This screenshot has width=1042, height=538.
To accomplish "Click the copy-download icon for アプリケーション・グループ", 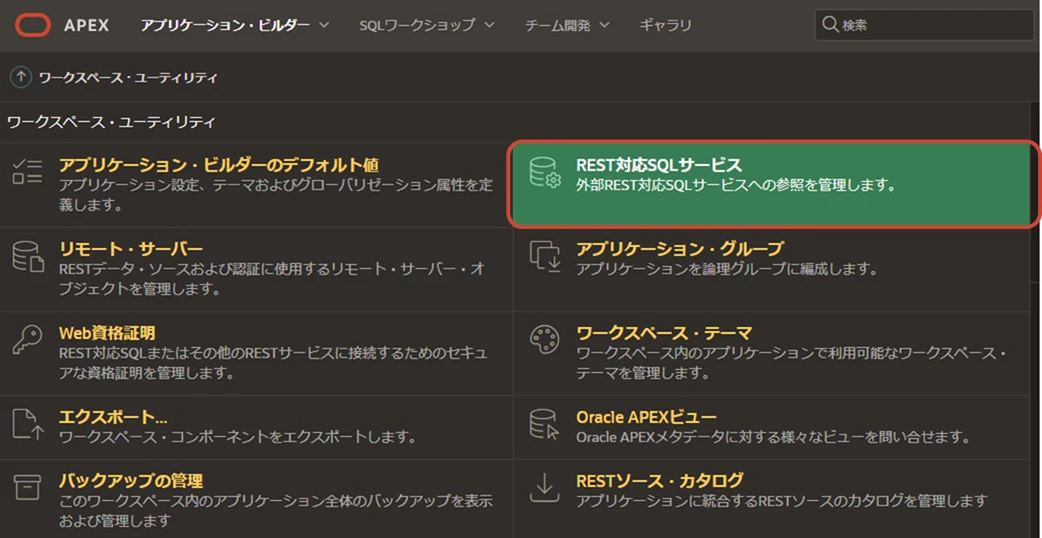I will [545, 256].
